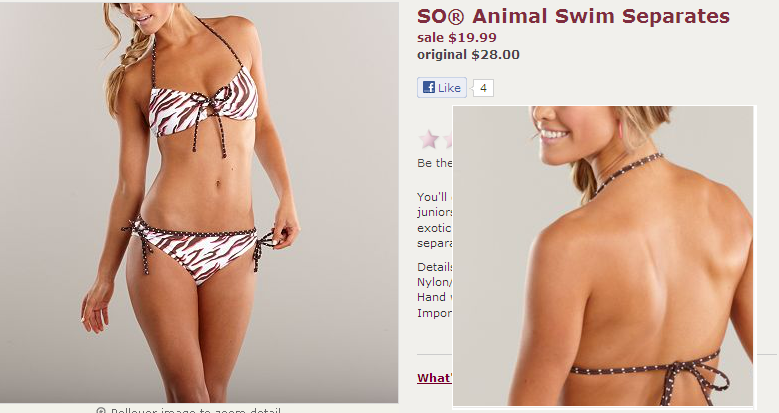Click the magnifier icon beside Rollover image text
The height and width of the screenshot is (413, 779).
pos(101,411)
